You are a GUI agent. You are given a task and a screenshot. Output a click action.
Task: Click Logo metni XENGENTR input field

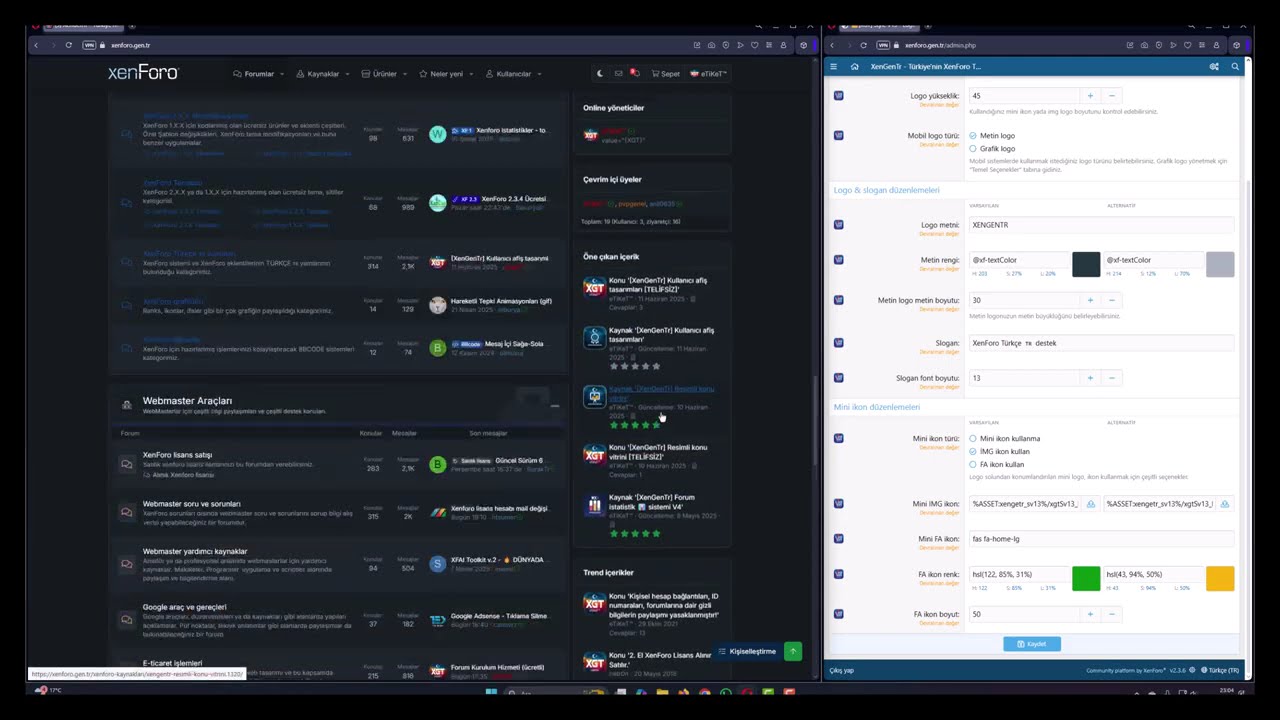(x=1101, y=225)
